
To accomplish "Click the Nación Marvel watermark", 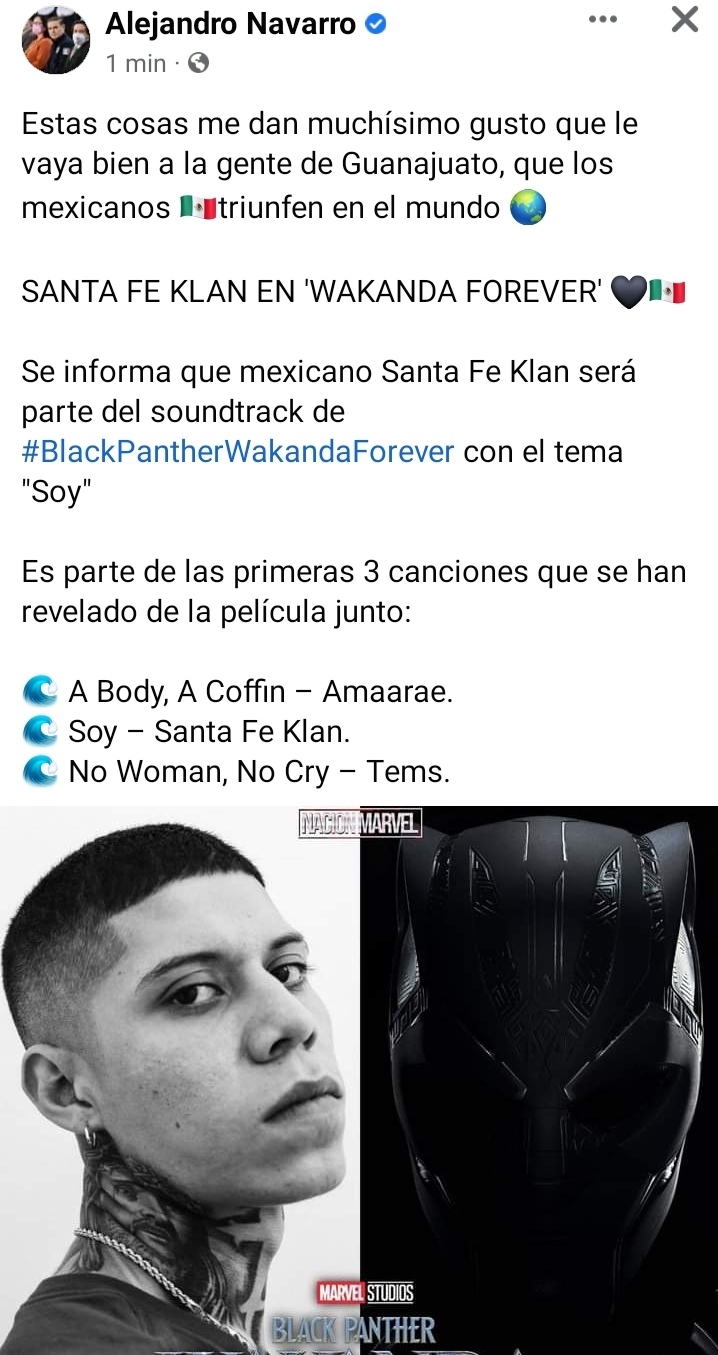I will point(360,824).
